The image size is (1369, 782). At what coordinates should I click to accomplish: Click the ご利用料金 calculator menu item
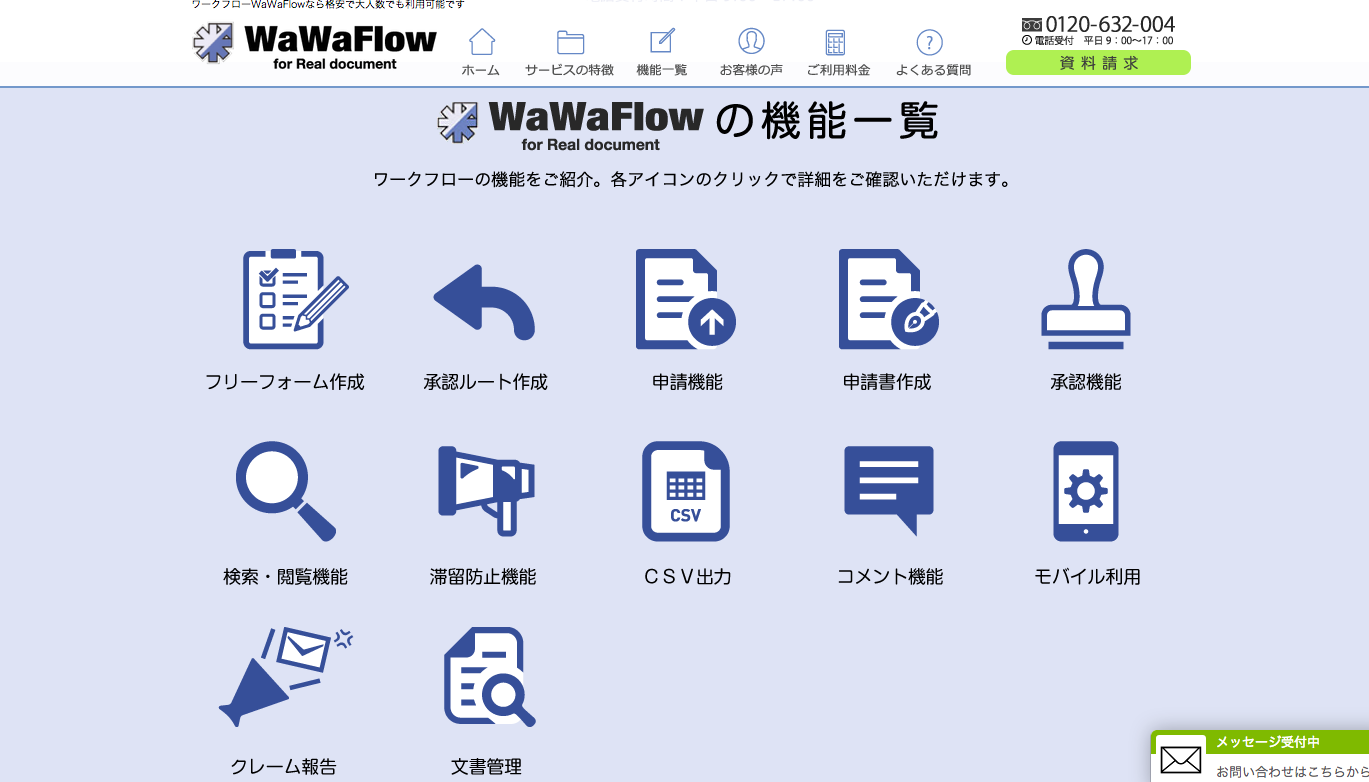(x=837, y=52)
